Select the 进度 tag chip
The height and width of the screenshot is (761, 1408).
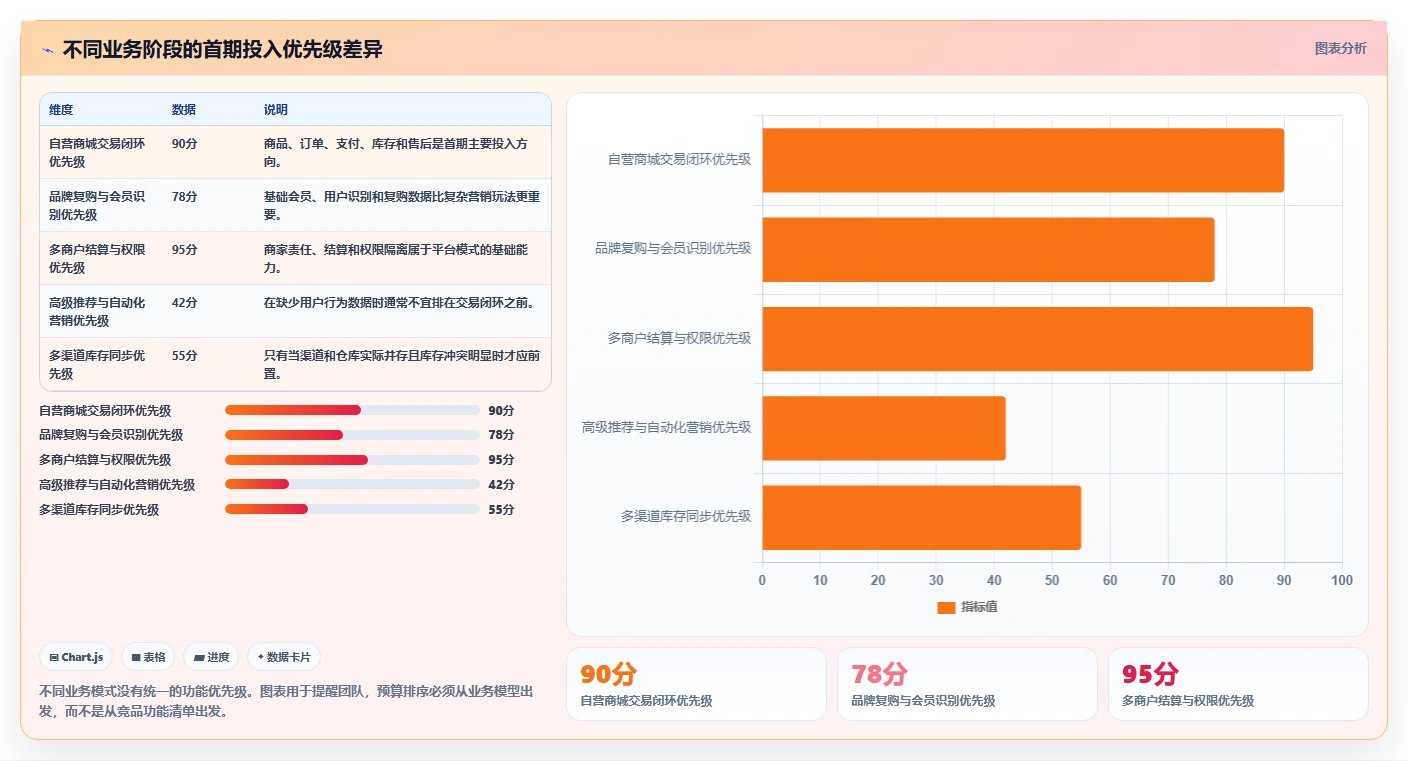[x=211, y=657]
